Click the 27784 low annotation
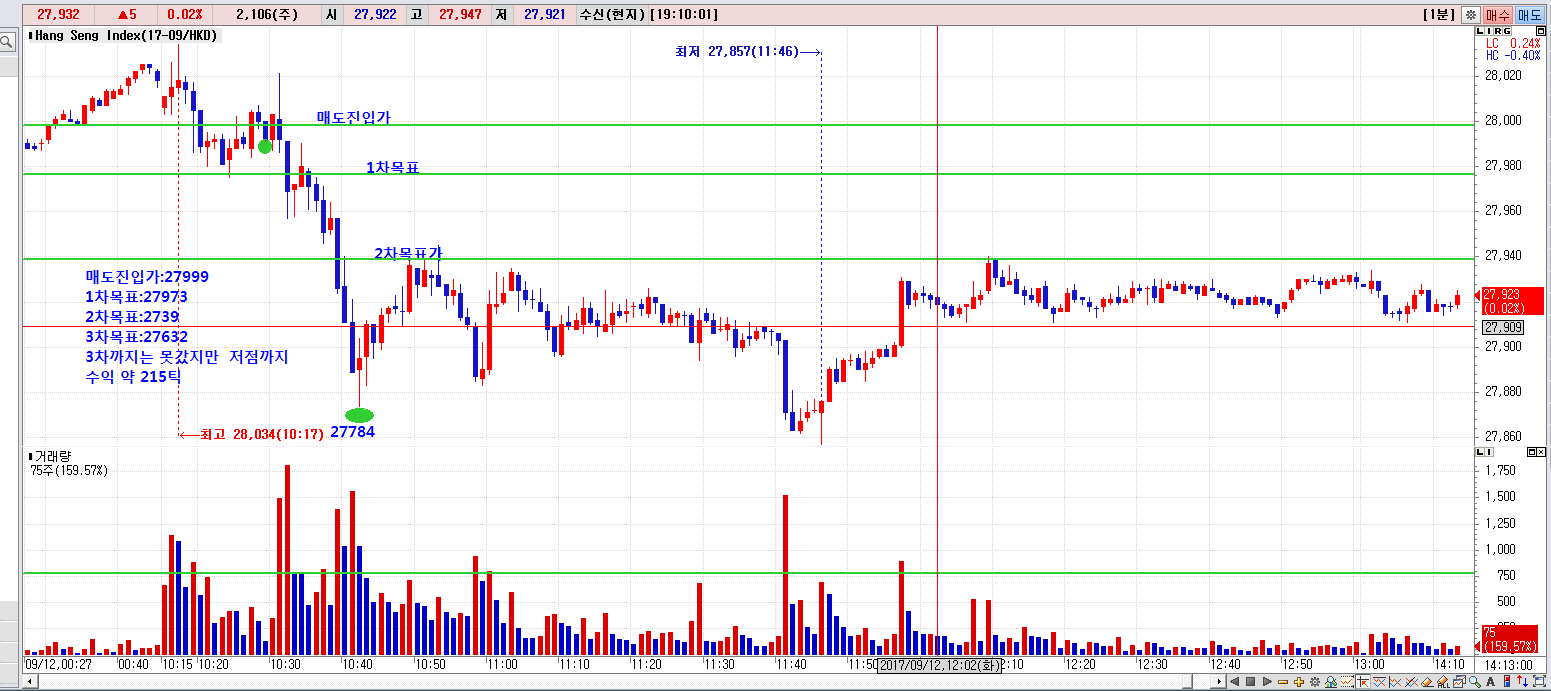The image size is (1551, 691). tap(353, 432)
